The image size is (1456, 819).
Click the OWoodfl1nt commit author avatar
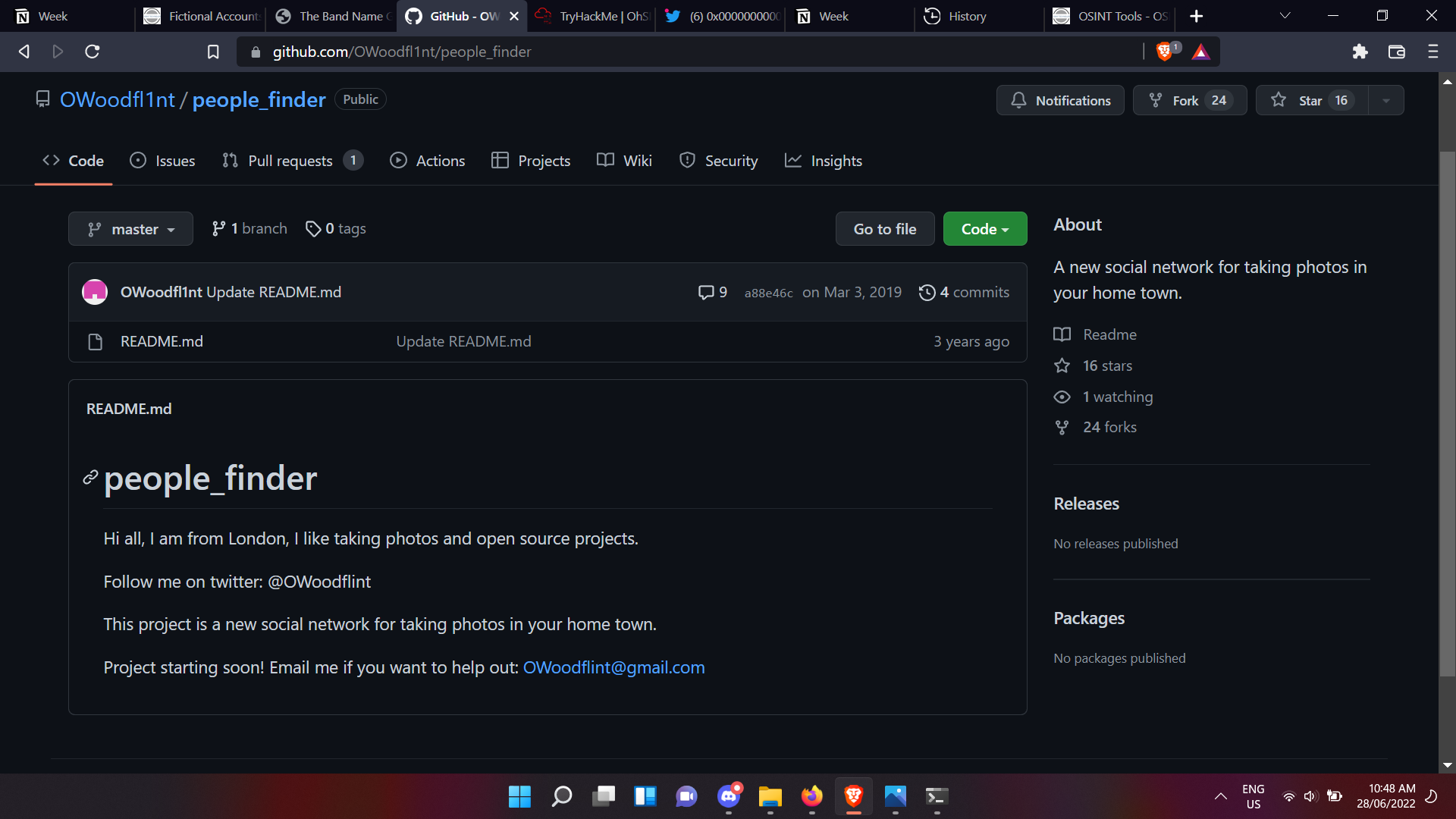pos(95,292)
